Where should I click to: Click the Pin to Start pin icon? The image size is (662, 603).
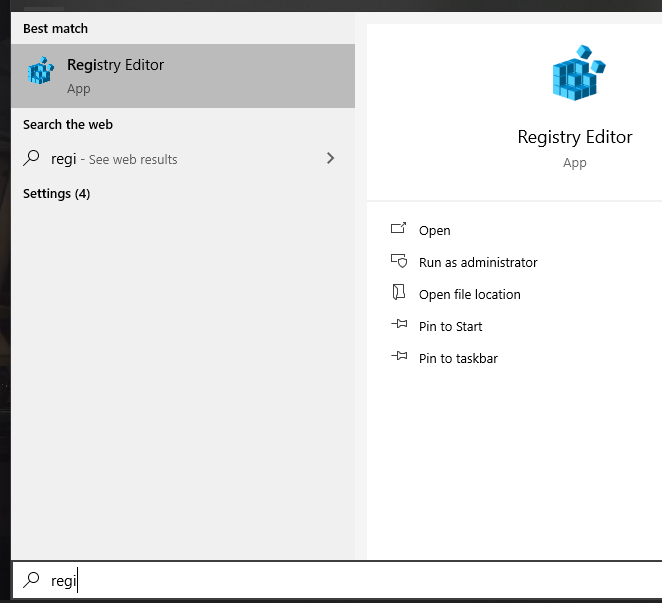[399, 324]
